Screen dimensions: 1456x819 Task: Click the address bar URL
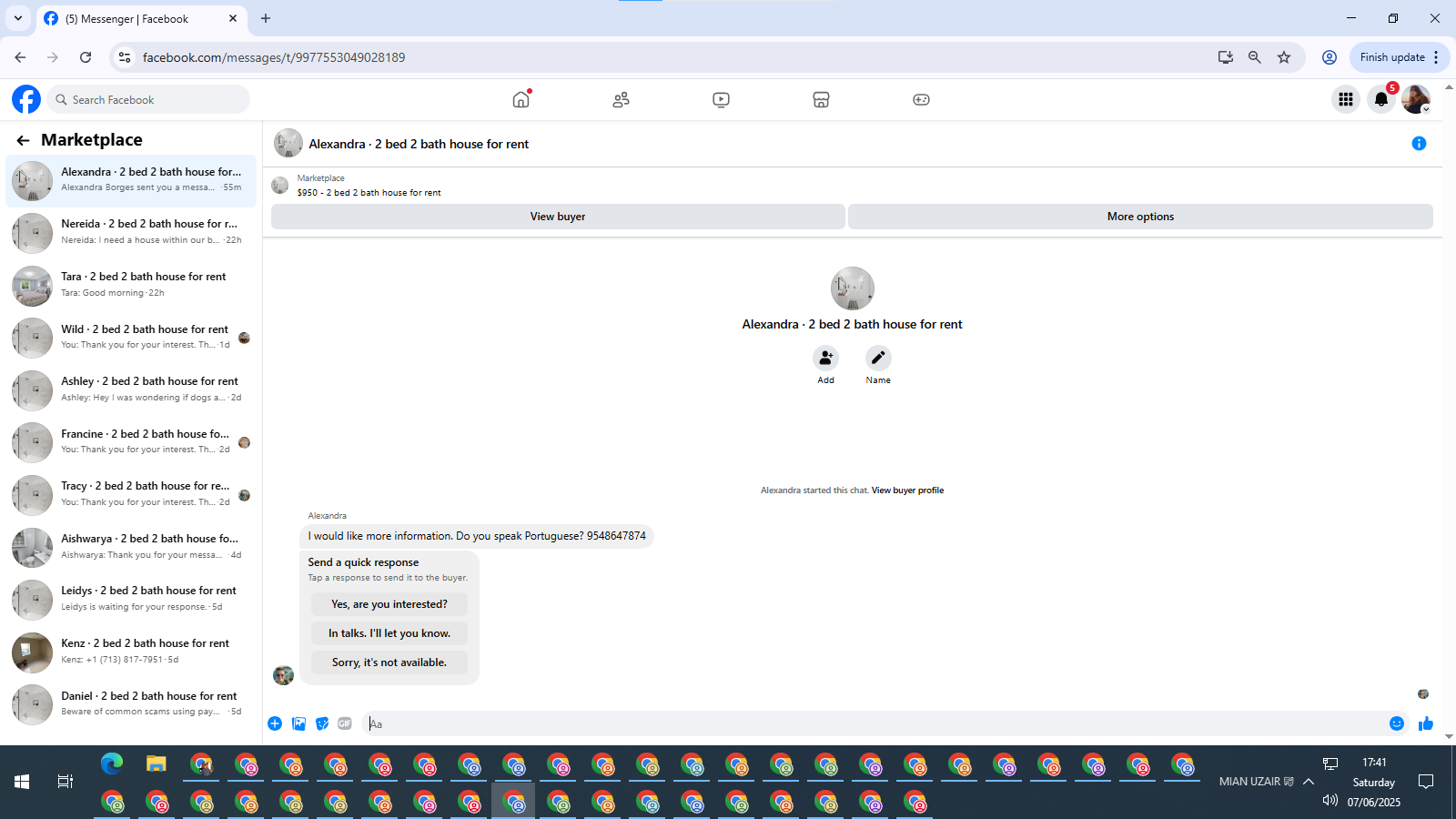(274, 57)
